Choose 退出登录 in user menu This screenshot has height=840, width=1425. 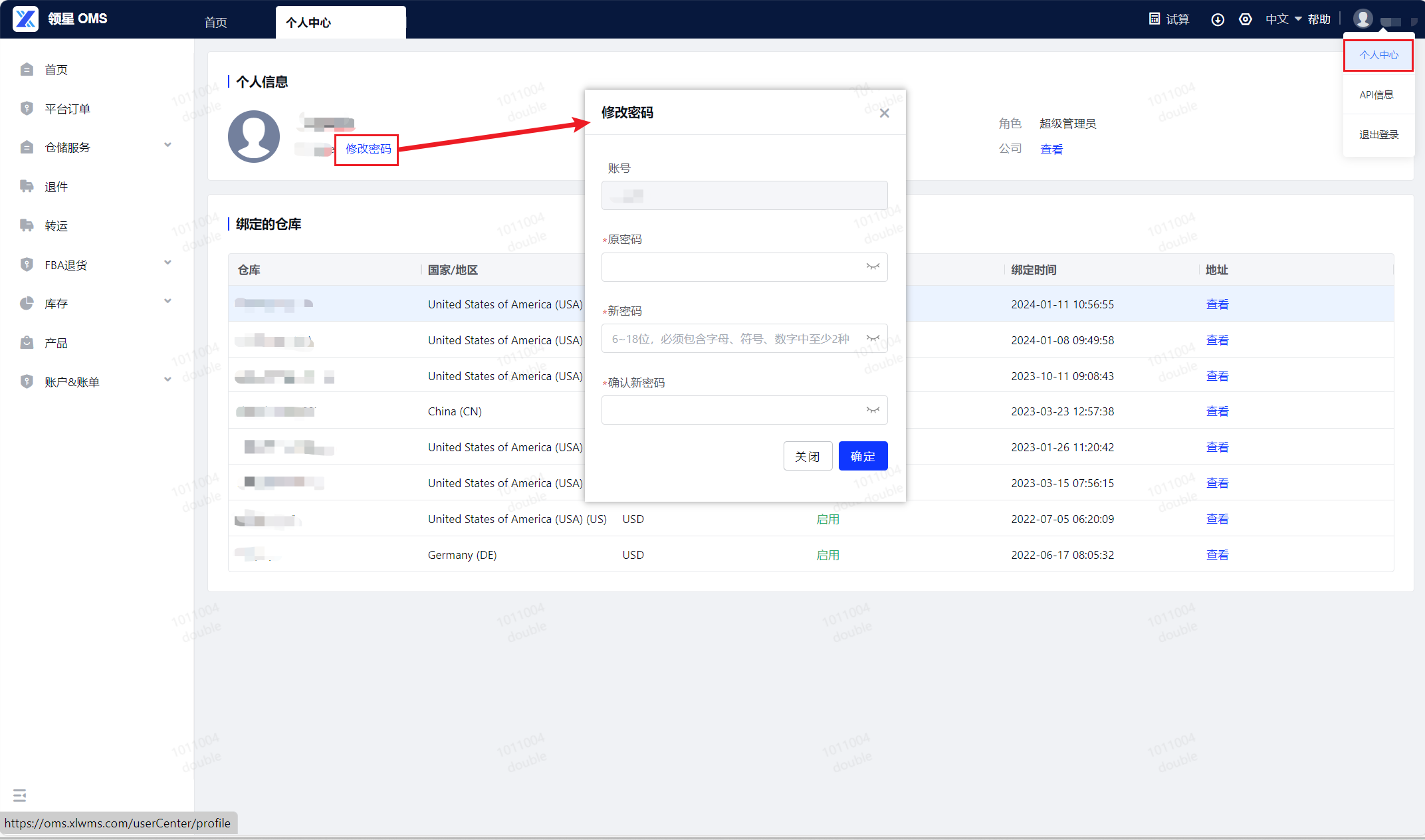(1378, 135)
